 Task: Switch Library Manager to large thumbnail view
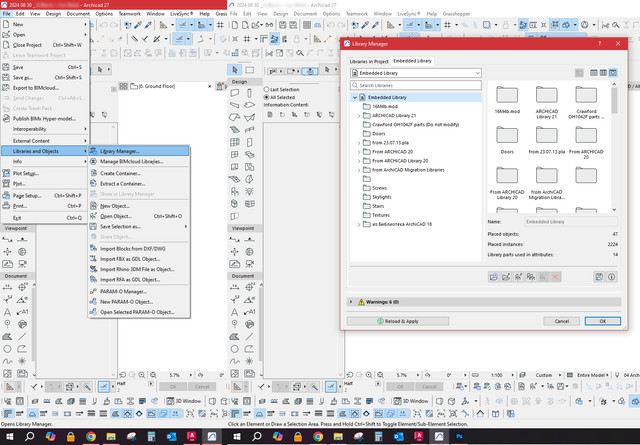(x=613, y=73)
